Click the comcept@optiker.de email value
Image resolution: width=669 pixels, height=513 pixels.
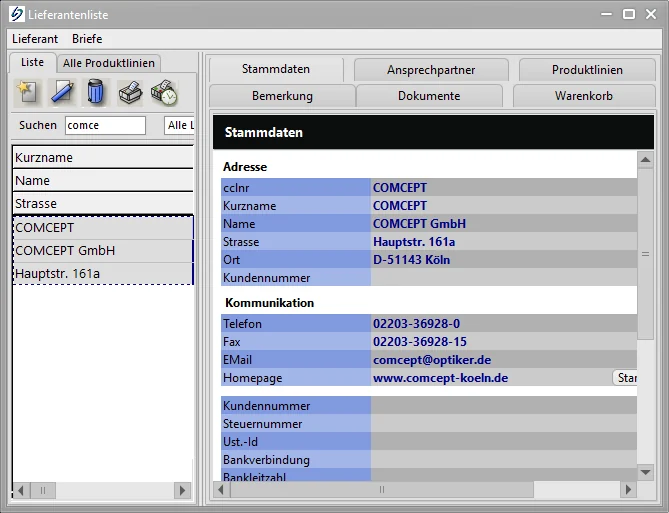(x=432, y=360)
